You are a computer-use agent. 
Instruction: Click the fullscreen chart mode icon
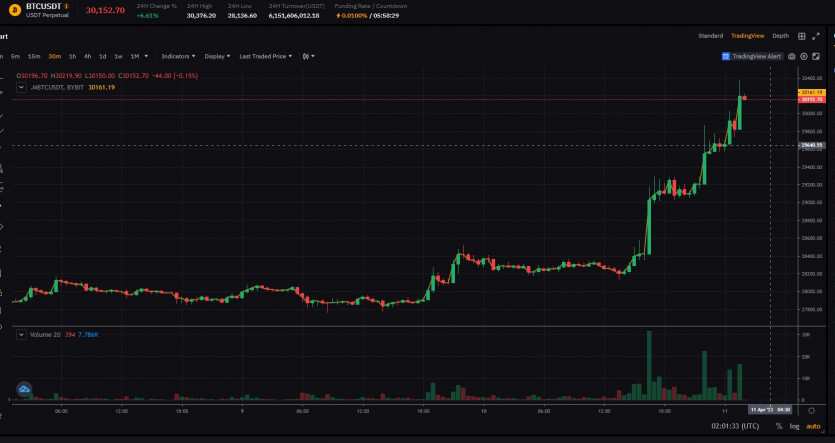[x=816, y=56]
